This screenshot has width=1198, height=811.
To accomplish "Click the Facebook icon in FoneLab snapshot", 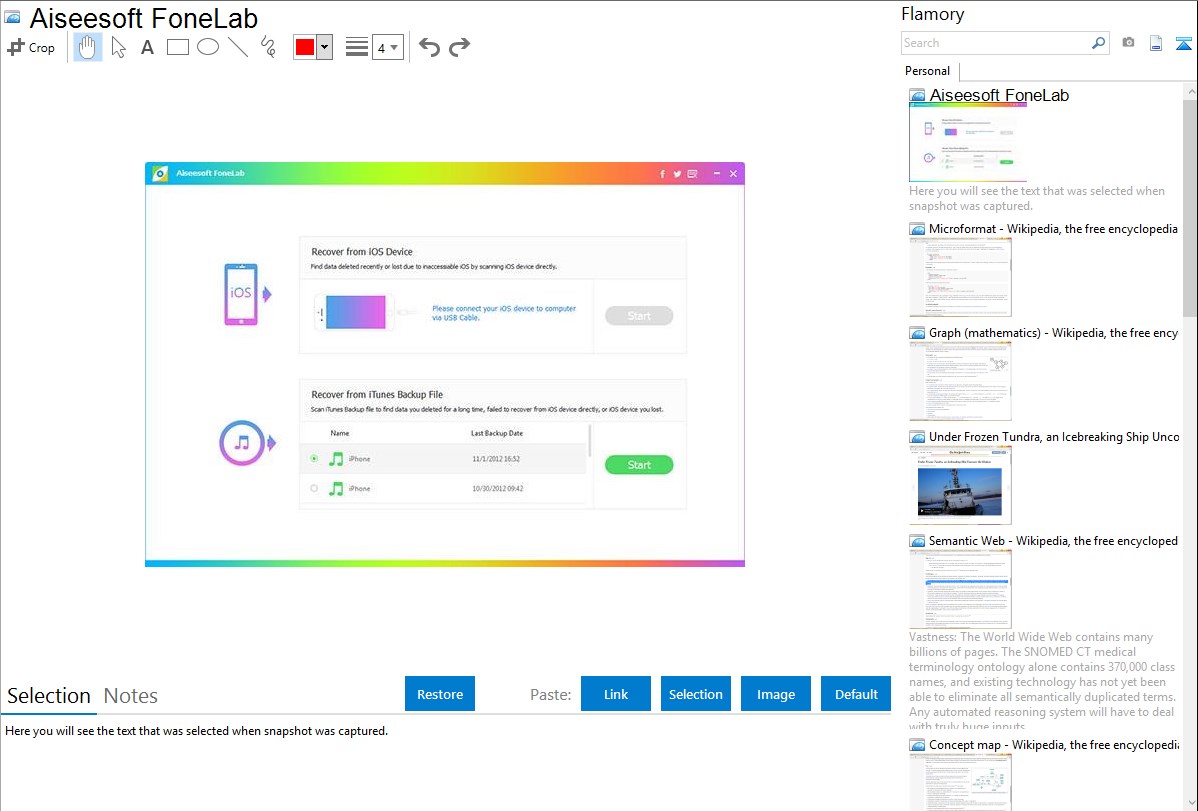I will [x=662, y=174].
